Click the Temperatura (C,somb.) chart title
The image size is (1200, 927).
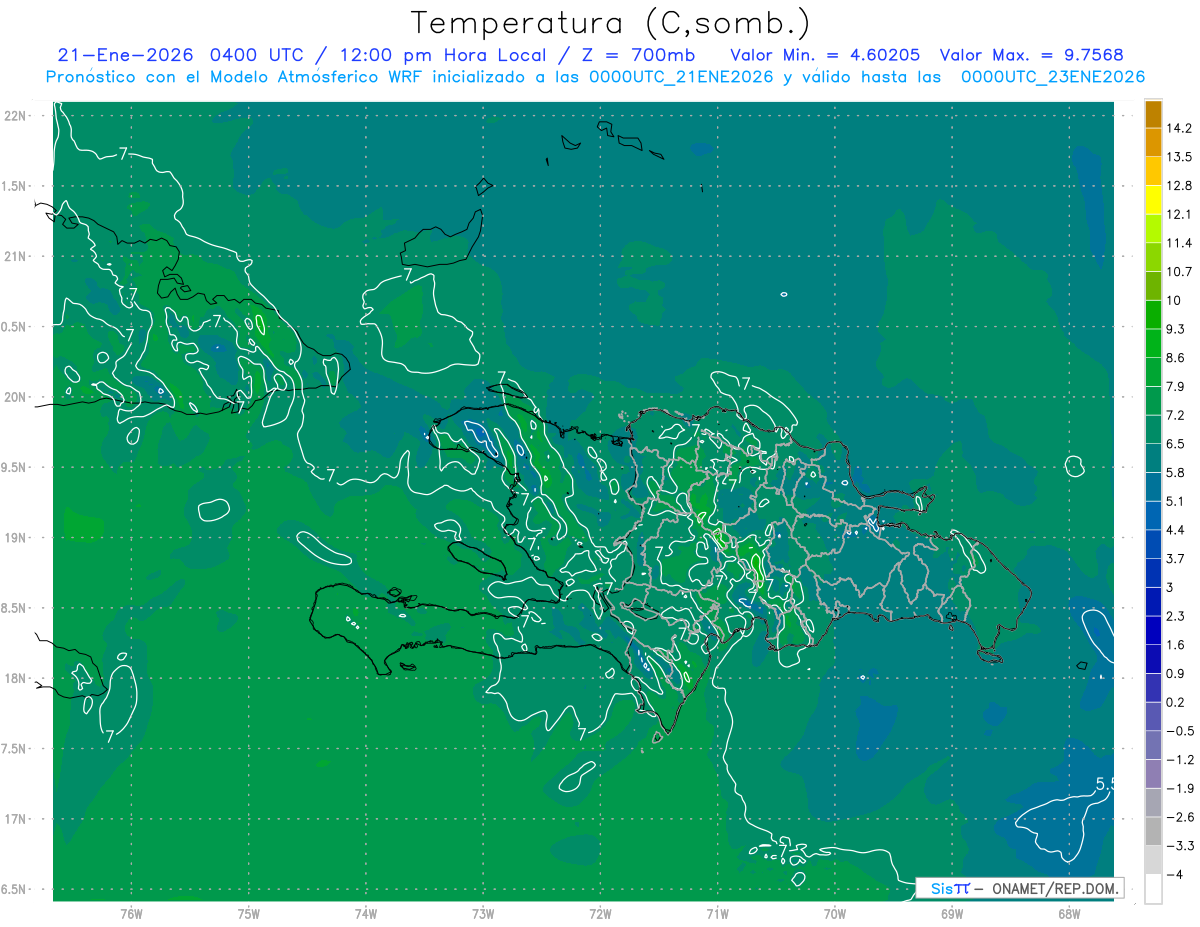click(x=611, y=22)
